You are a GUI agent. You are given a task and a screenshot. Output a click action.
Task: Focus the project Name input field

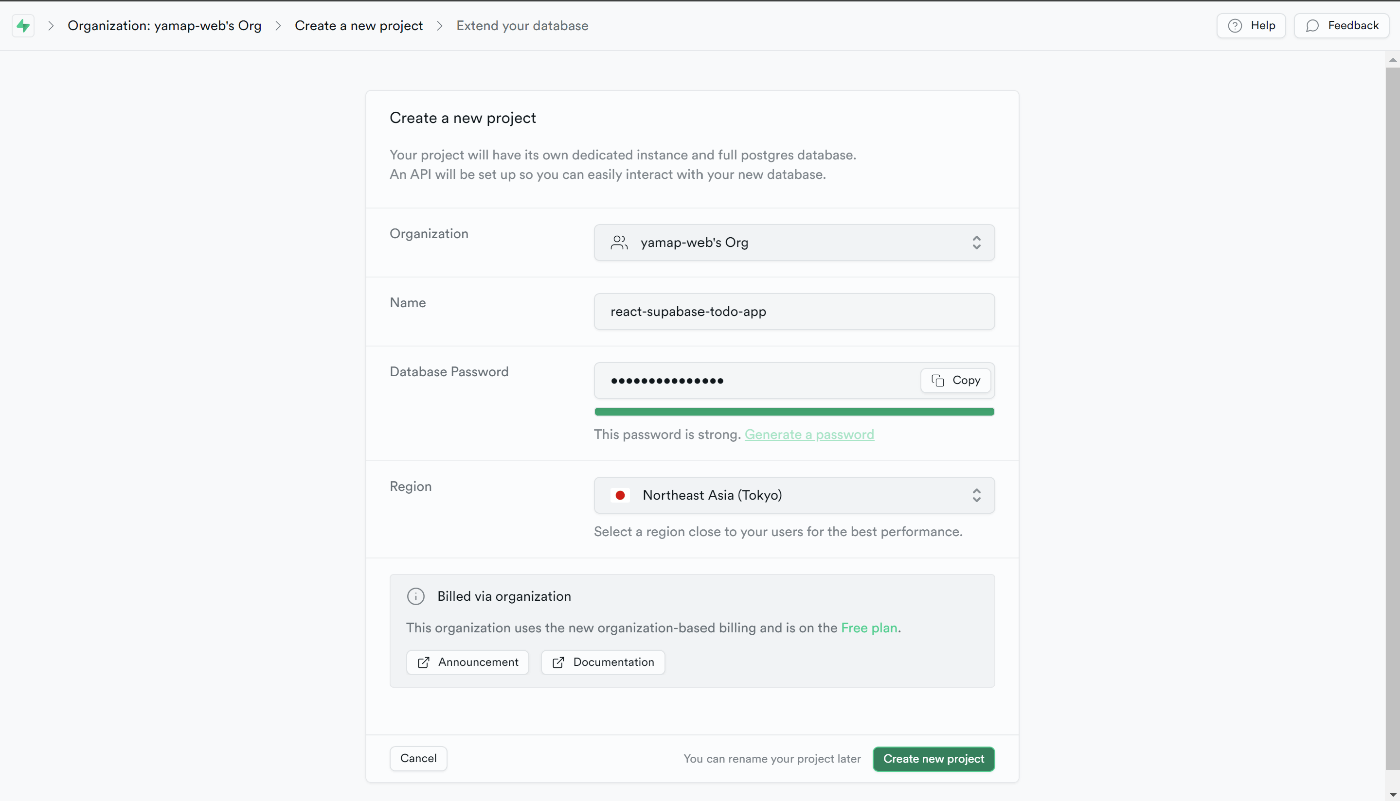(x=794, y=311)
